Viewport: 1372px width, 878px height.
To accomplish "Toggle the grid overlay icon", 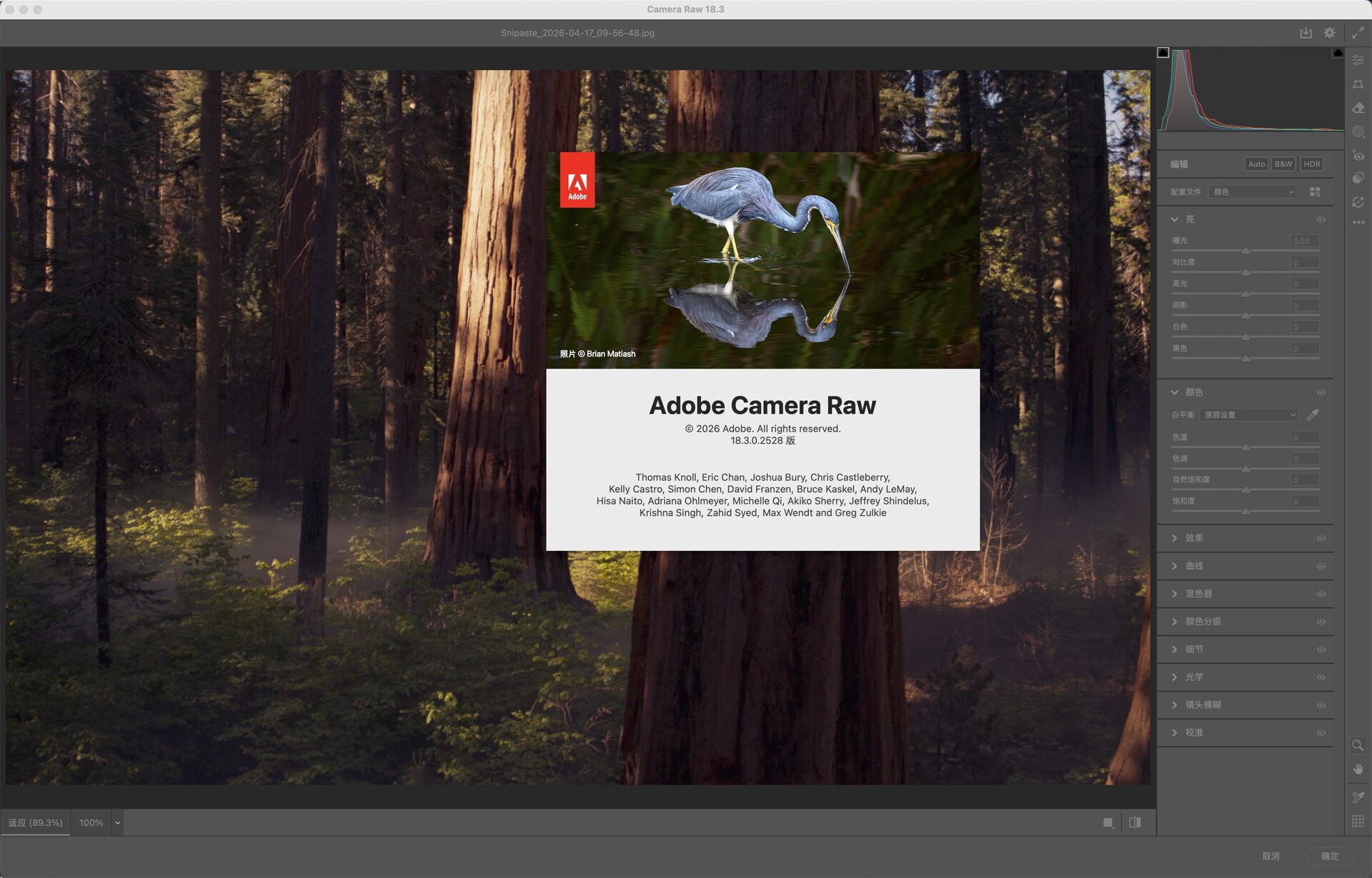I will pyautogui.click(x=1358, y=822).
